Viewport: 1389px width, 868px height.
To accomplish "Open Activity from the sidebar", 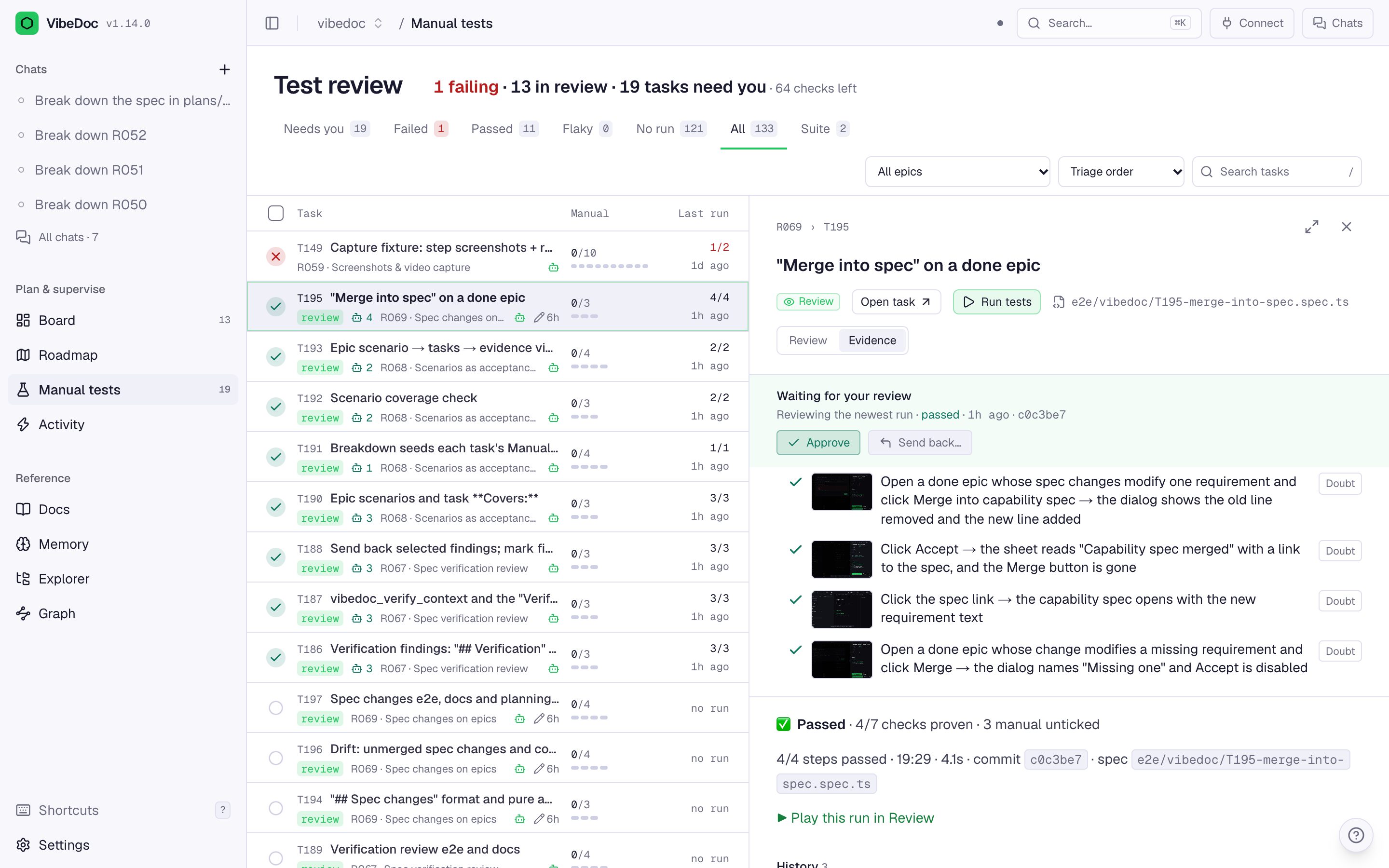I will pos(123,424).
